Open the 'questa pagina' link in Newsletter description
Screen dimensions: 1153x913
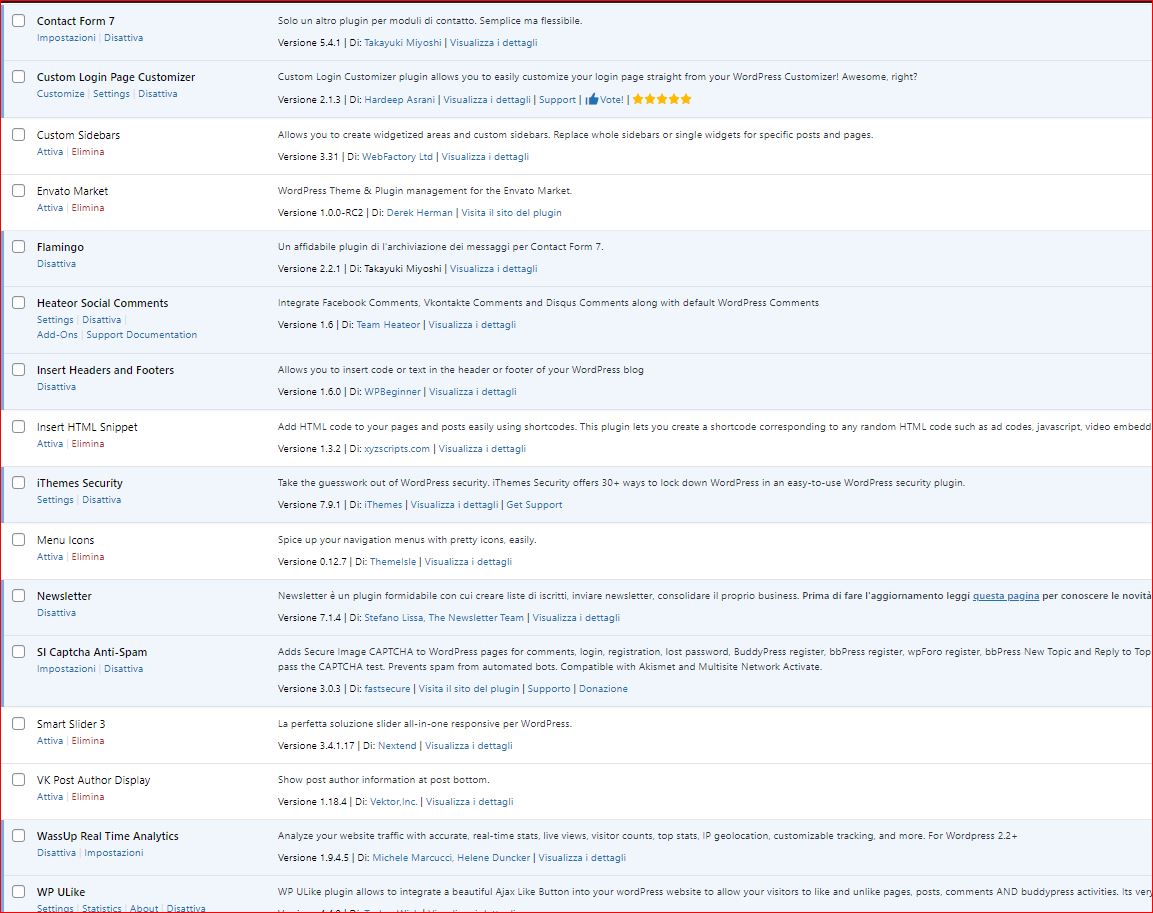point(1006,595)
